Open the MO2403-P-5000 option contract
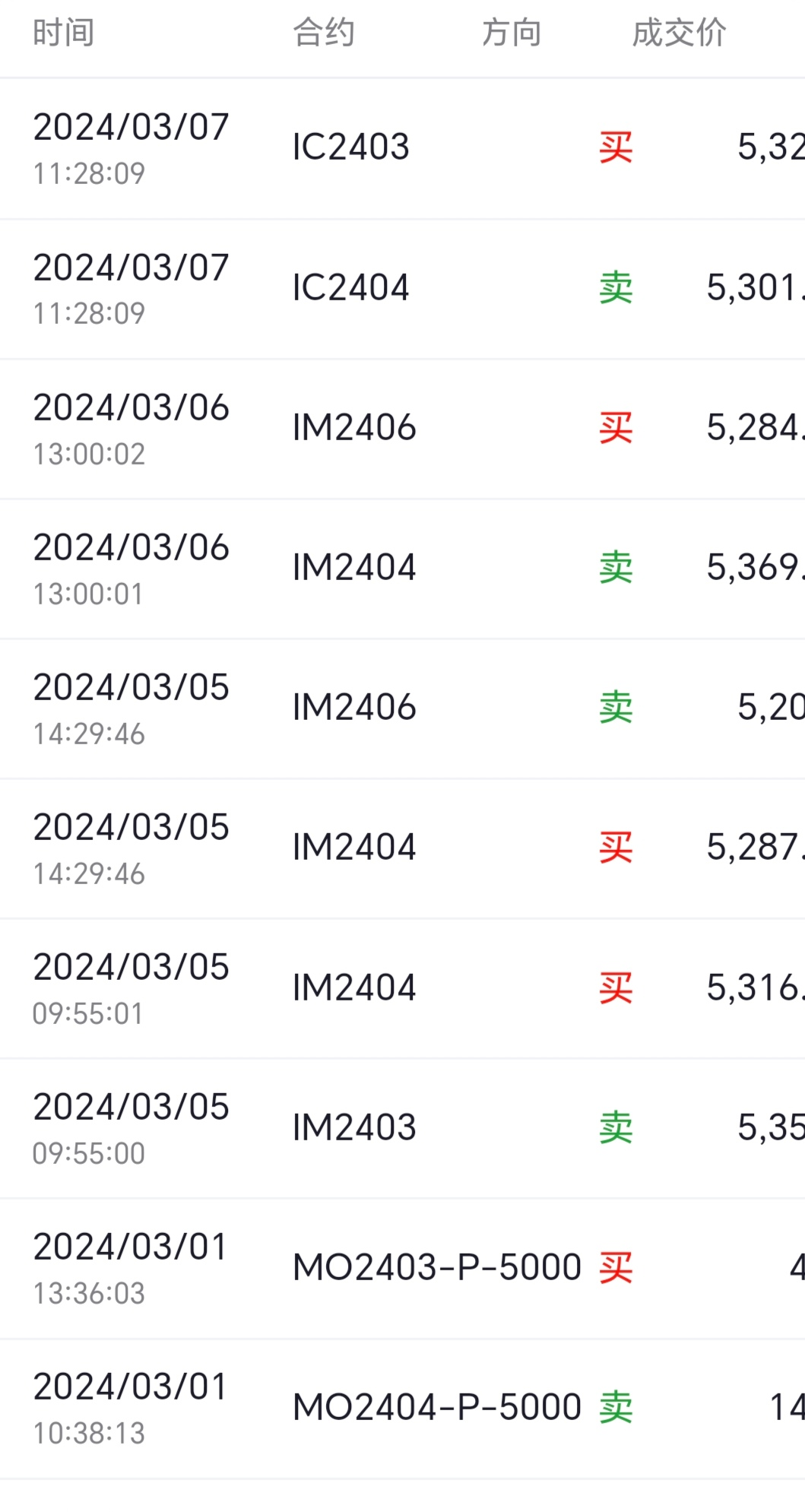Image resolution: width=805 pixels, height=1512 pixels. pyautogui.click(x=437, y=1267)
